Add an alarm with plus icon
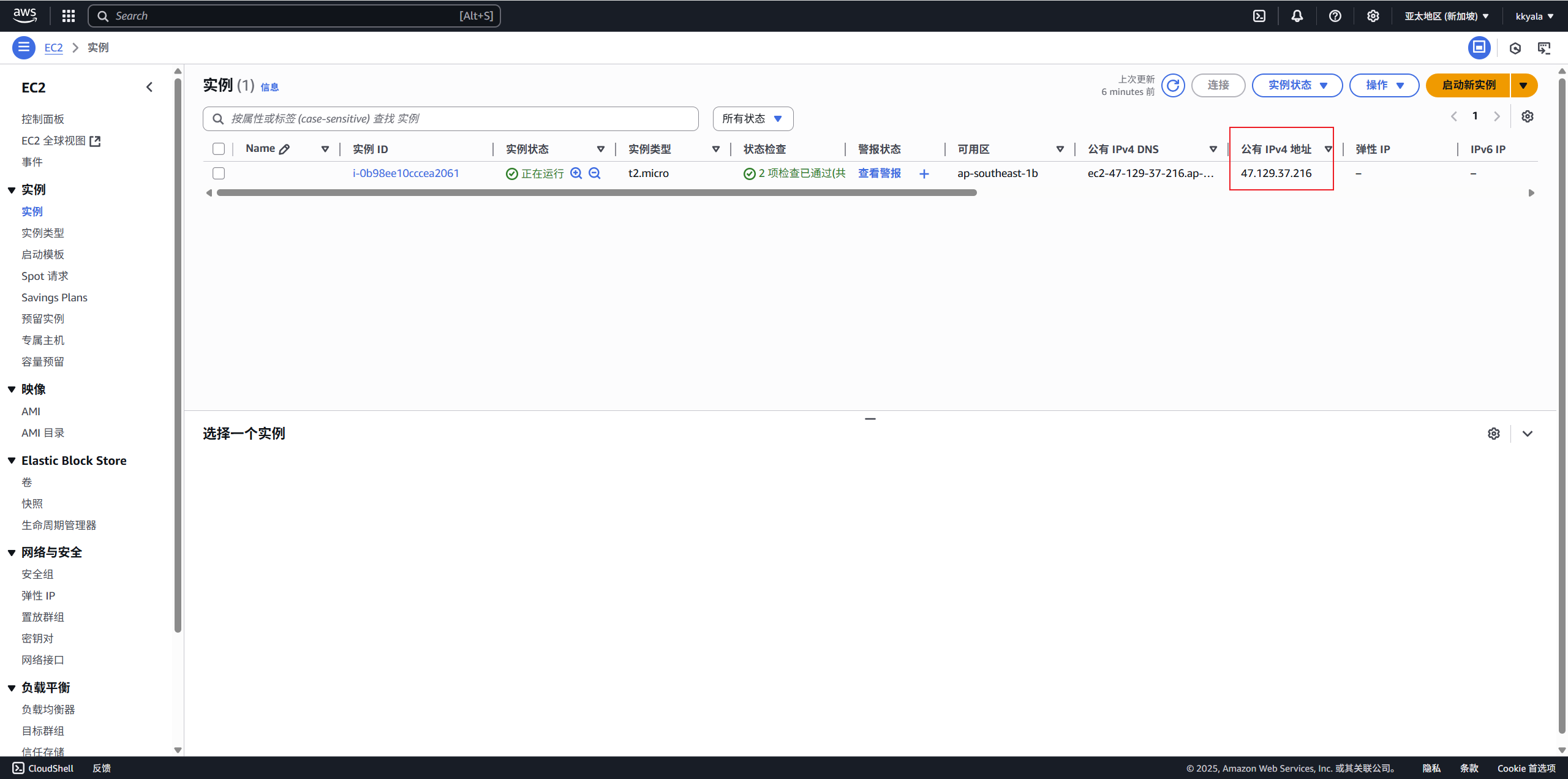Screen dimensions: 1568x779 coord(924,174)
